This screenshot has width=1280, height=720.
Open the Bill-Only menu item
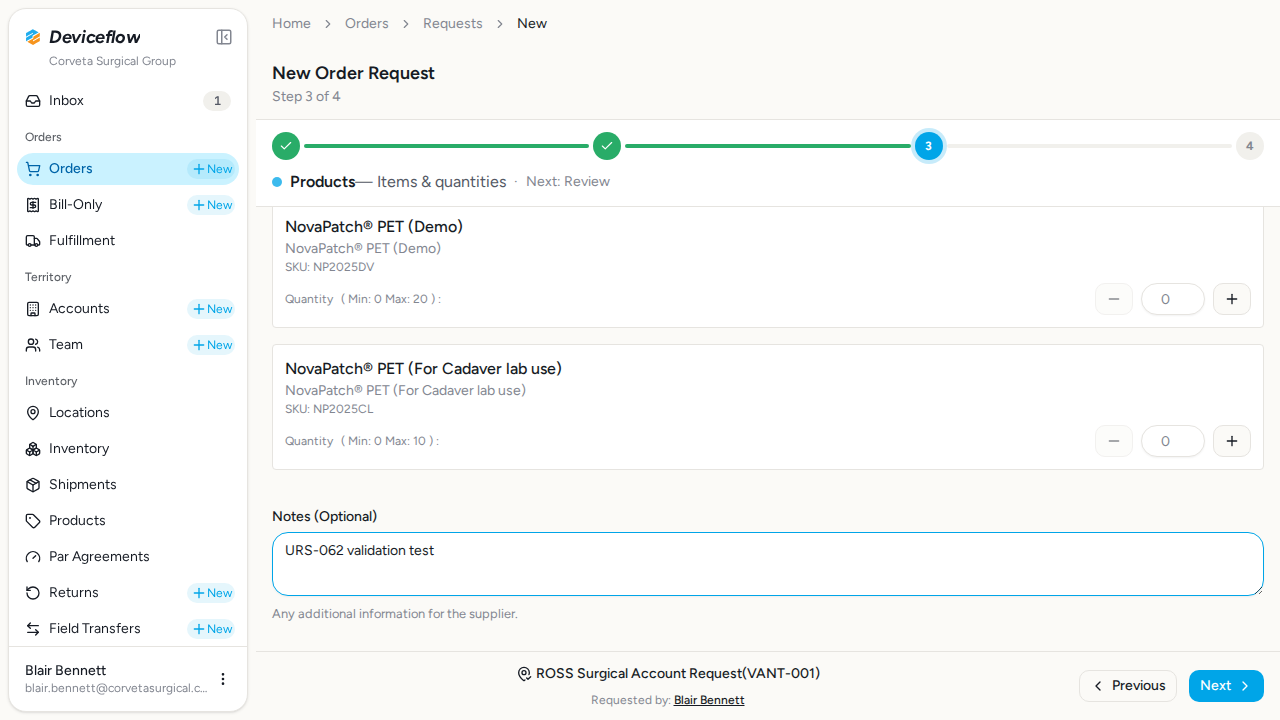click(x=128, y=205)
